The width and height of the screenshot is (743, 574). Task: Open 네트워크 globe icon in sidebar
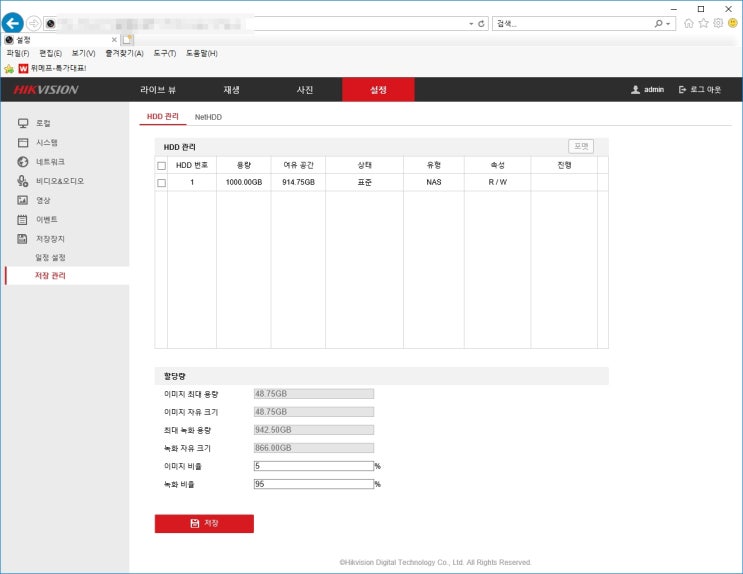[23, 162]
